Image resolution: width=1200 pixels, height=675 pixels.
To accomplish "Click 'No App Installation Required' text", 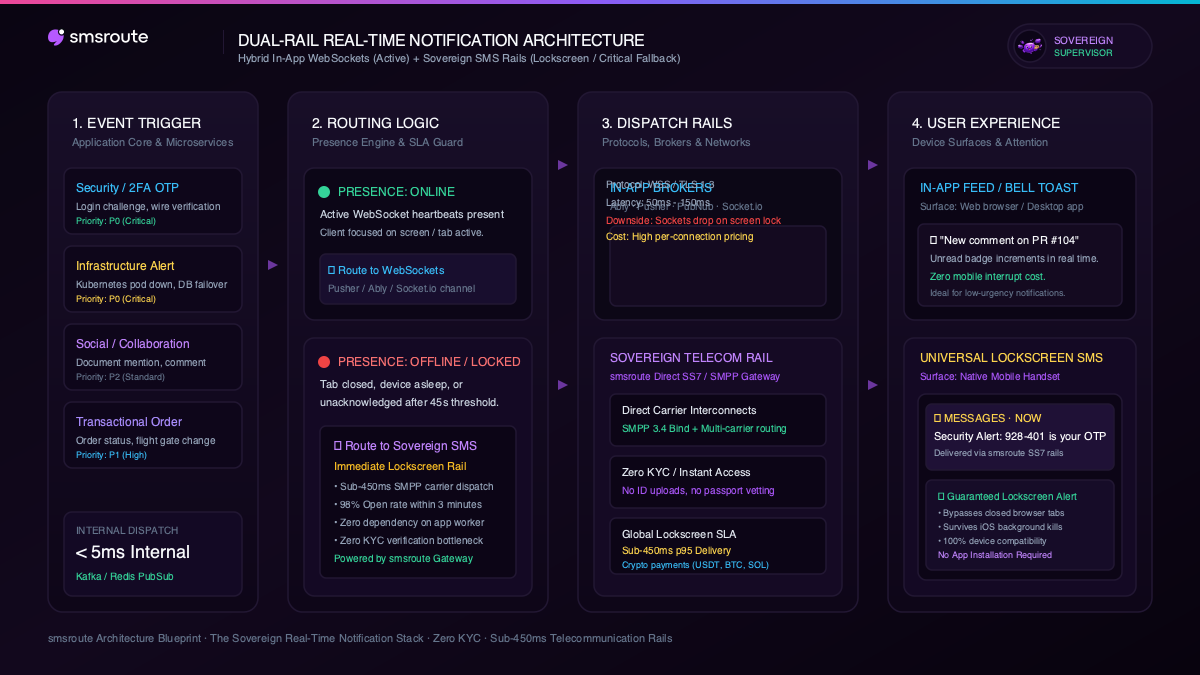I will (x=995, y=555).
